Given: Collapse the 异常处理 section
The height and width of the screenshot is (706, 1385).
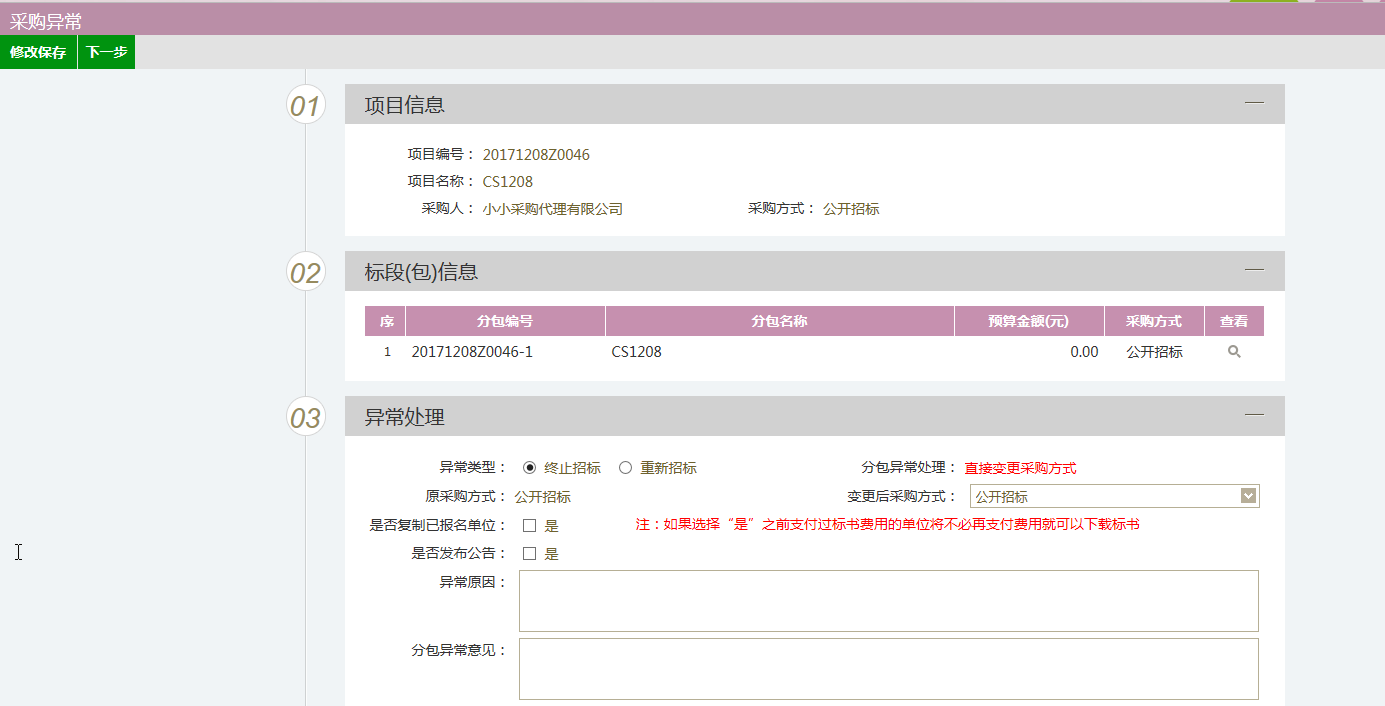Looking at the screenshot, I should 1254,415.
